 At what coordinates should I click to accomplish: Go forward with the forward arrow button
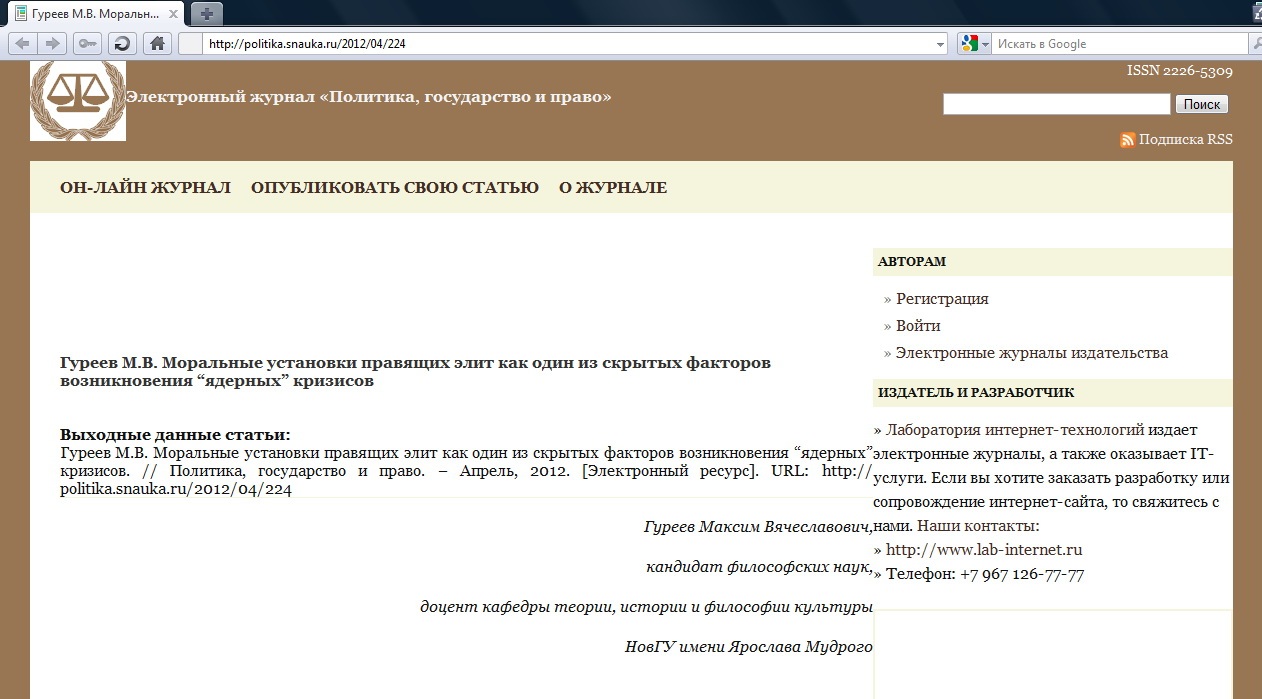pyautogui.click(x=53, y=43)
